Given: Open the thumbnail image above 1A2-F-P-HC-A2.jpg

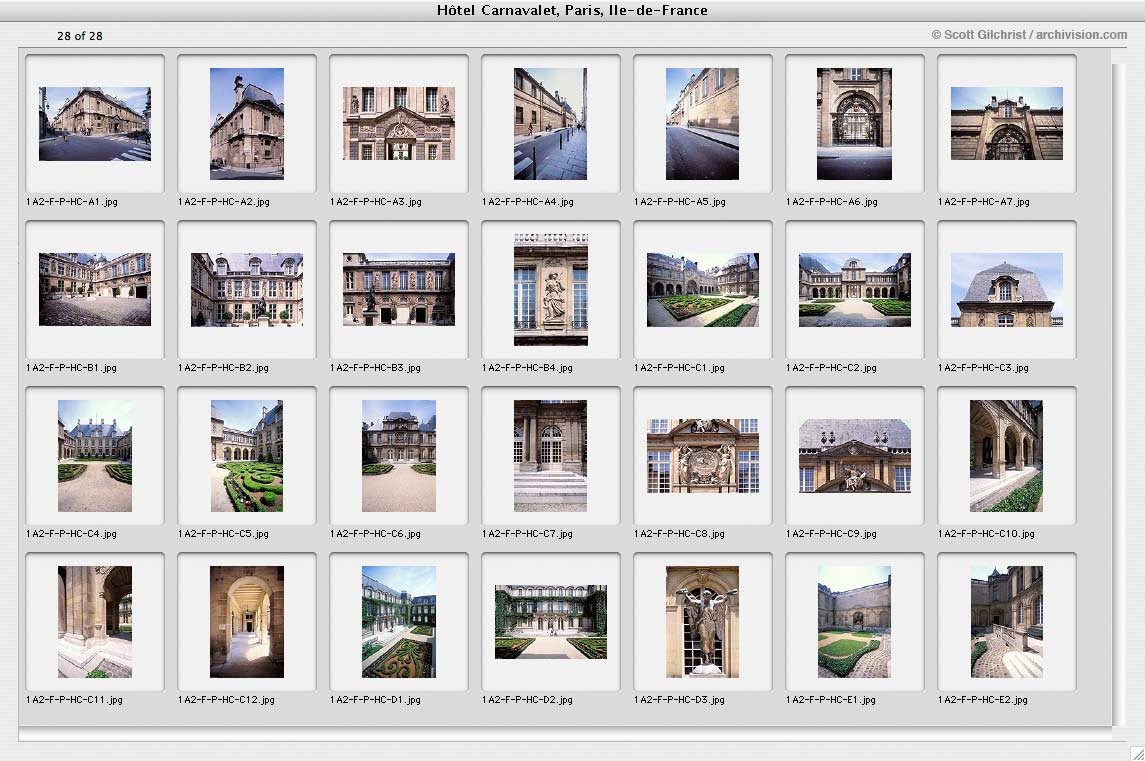Looking at the screenshot, I should [x=247, y=124].
